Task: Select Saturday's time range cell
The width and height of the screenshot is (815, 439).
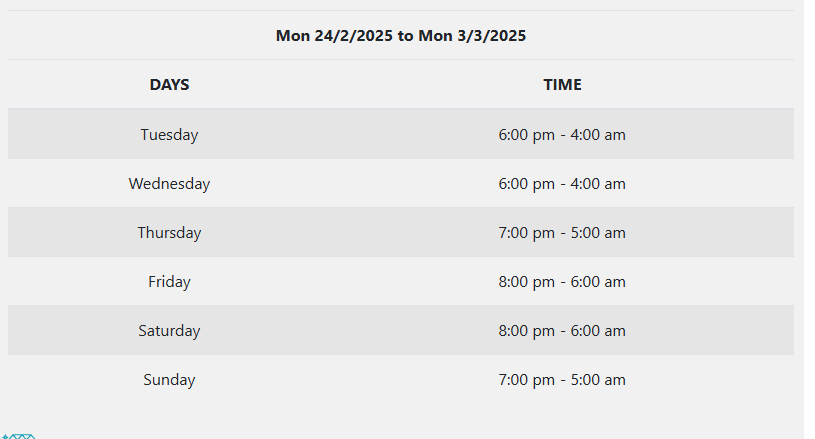Action: [562, 330]
